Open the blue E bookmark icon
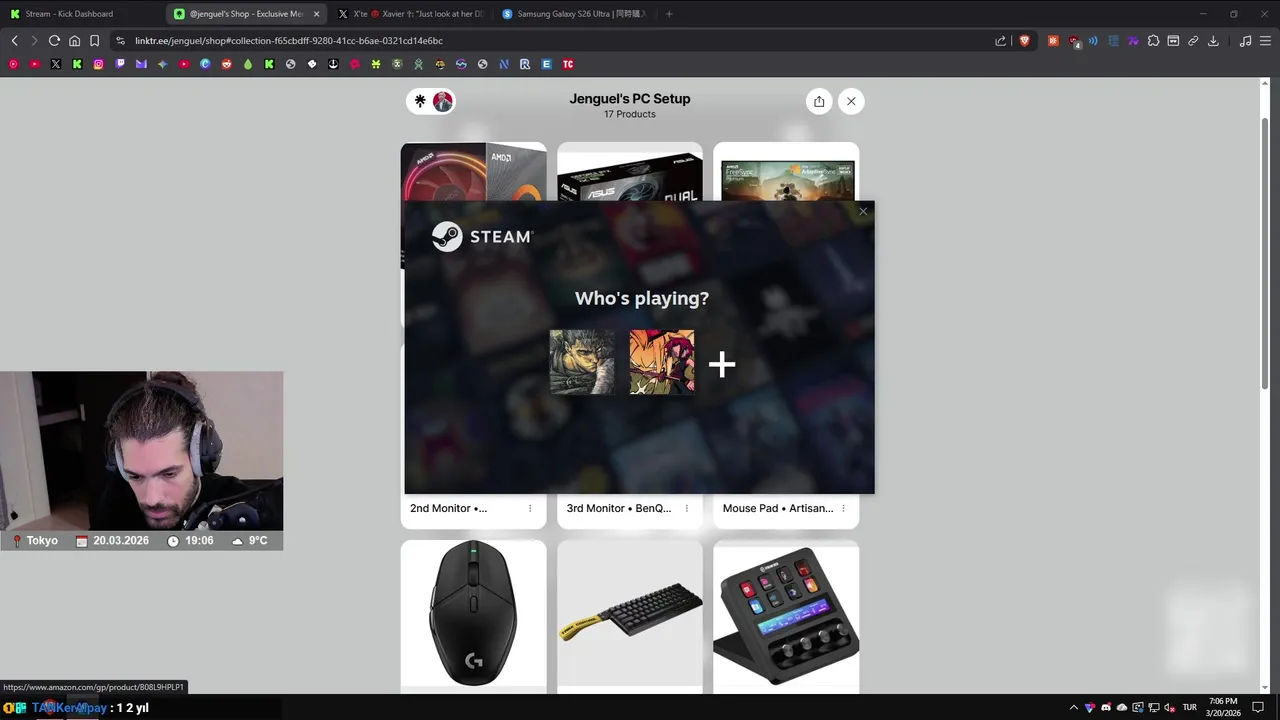Viewport: 1280px width, 720px height. (x=546, y=64)
